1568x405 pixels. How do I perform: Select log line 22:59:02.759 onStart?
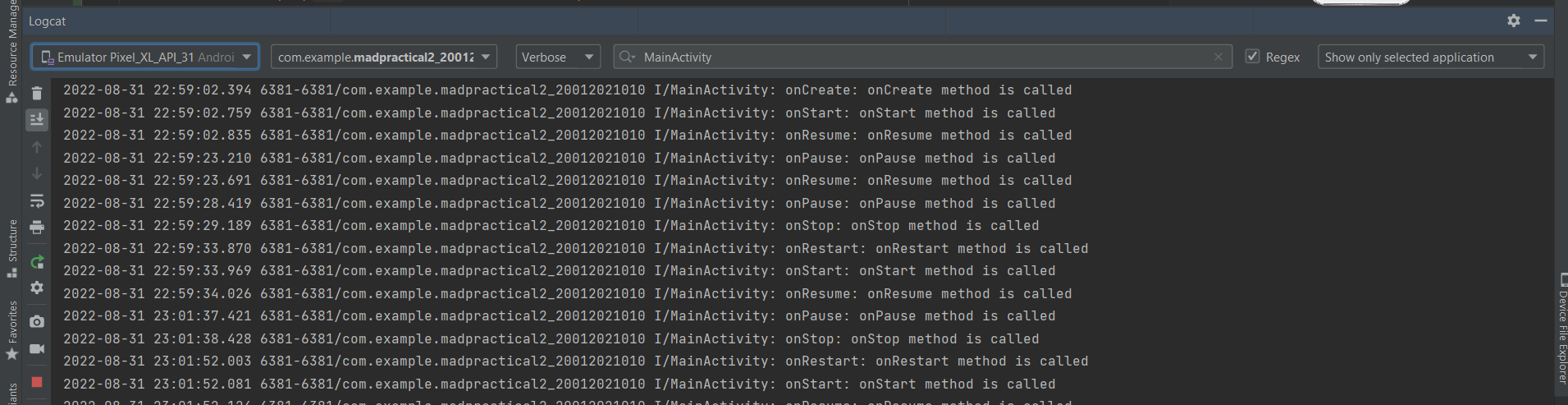[x=560, y=113]
